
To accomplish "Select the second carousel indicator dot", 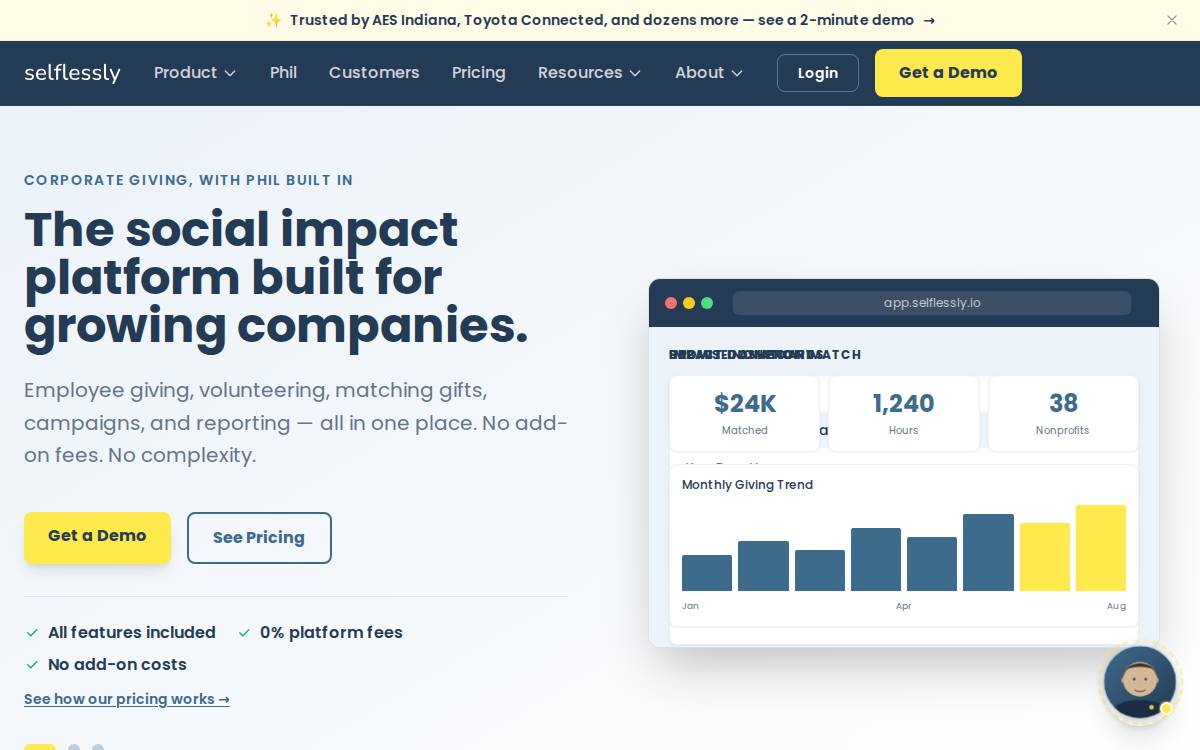I will [74, 747].
